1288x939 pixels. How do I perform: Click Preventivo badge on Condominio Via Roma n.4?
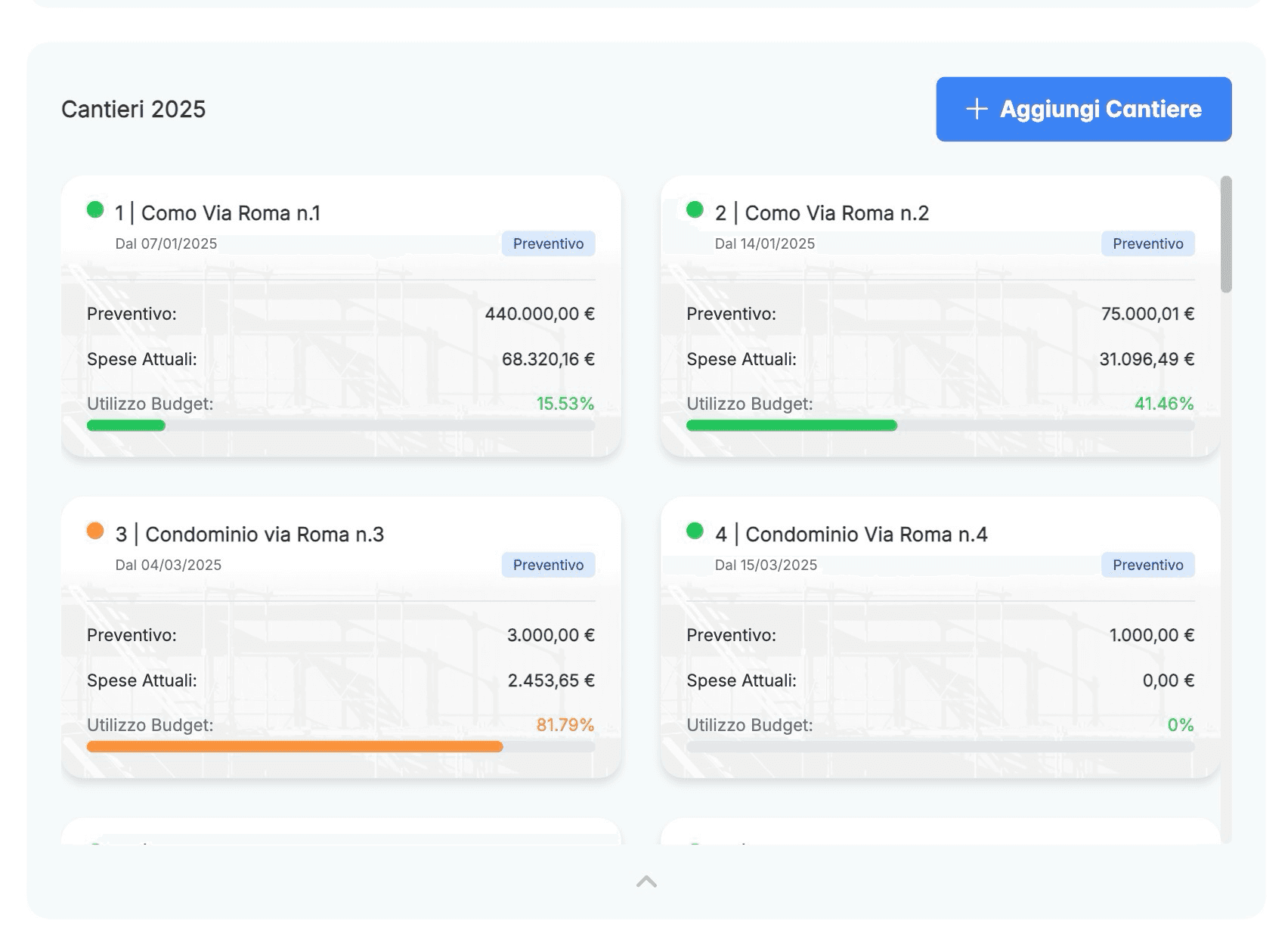[1147, 565]
